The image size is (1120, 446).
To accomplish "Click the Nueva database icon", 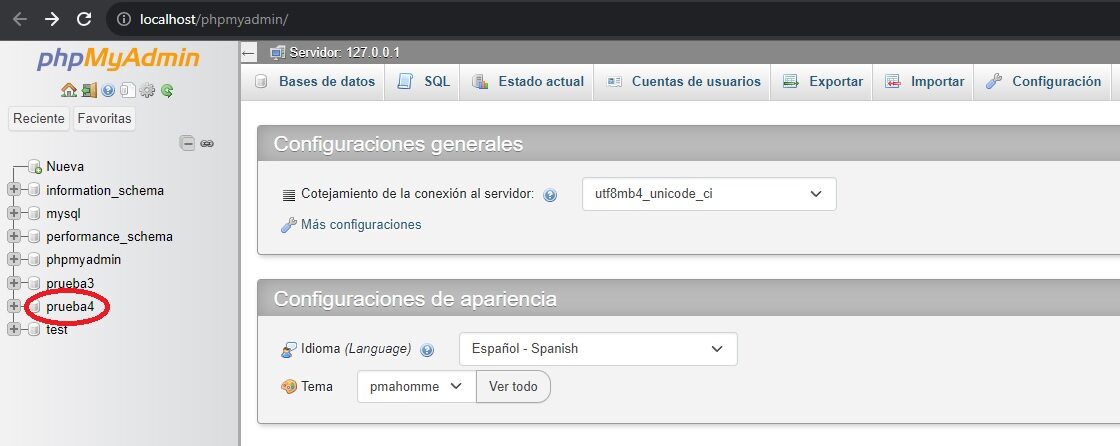I will (35, 167).
